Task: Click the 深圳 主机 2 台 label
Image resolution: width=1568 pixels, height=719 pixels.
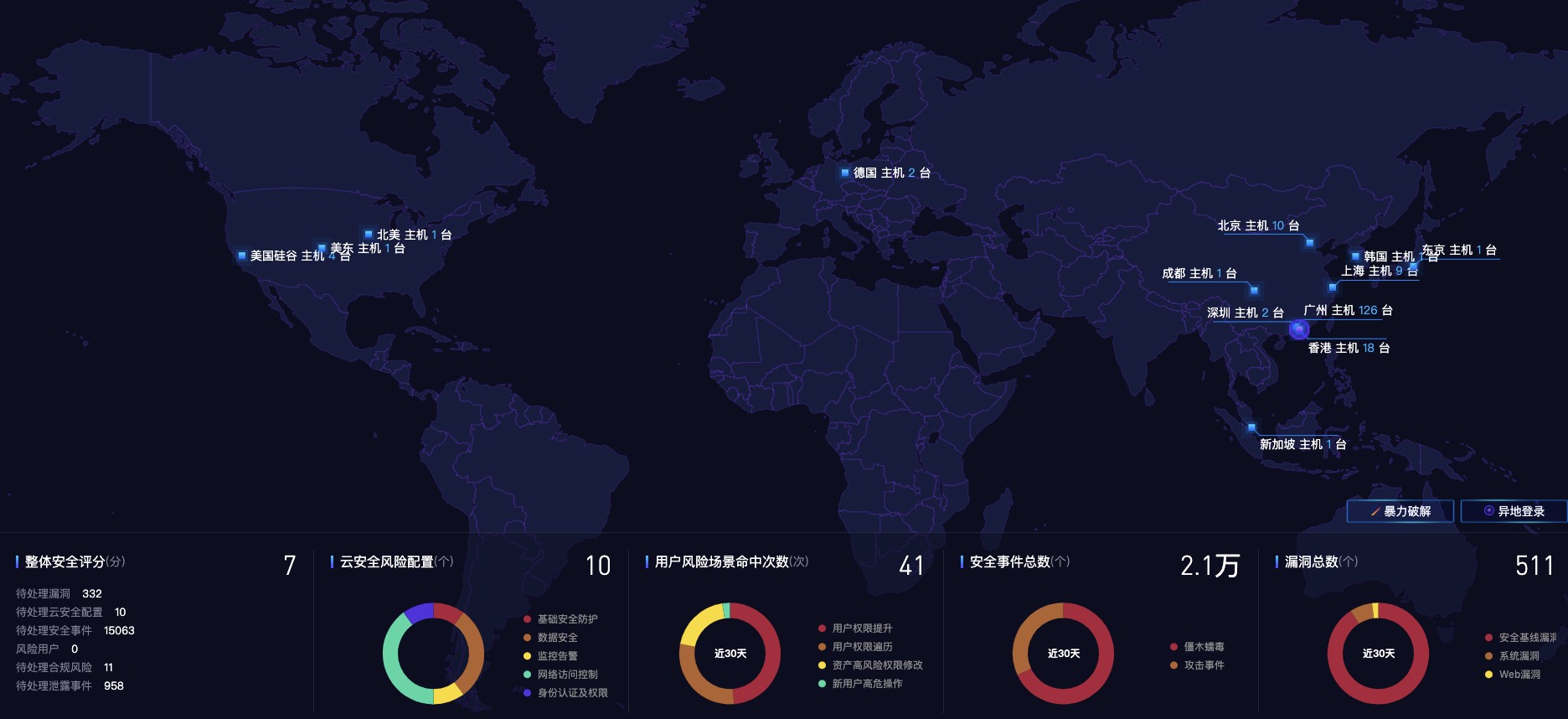Action: pos(1245,313)
